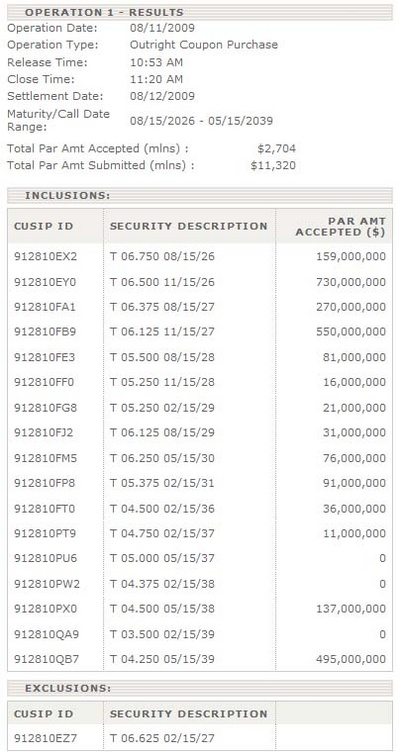Screen dimensions: 400x756
Task: Select the 36,000,000 amount for 912810FT0
Action: [354, 509]
